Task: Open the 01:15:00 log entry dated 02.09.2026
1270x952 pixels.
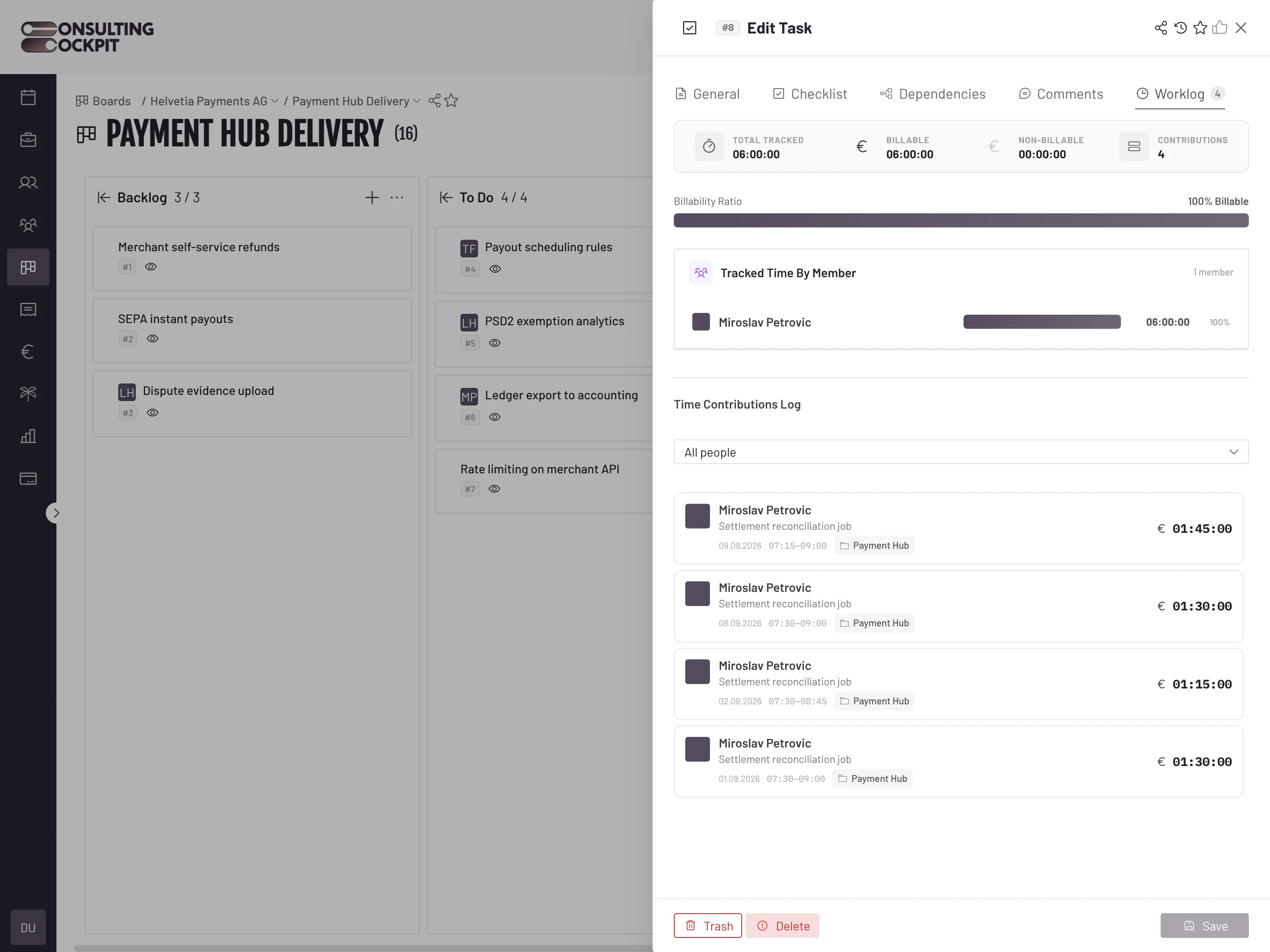Action: [x=958, y=684]
